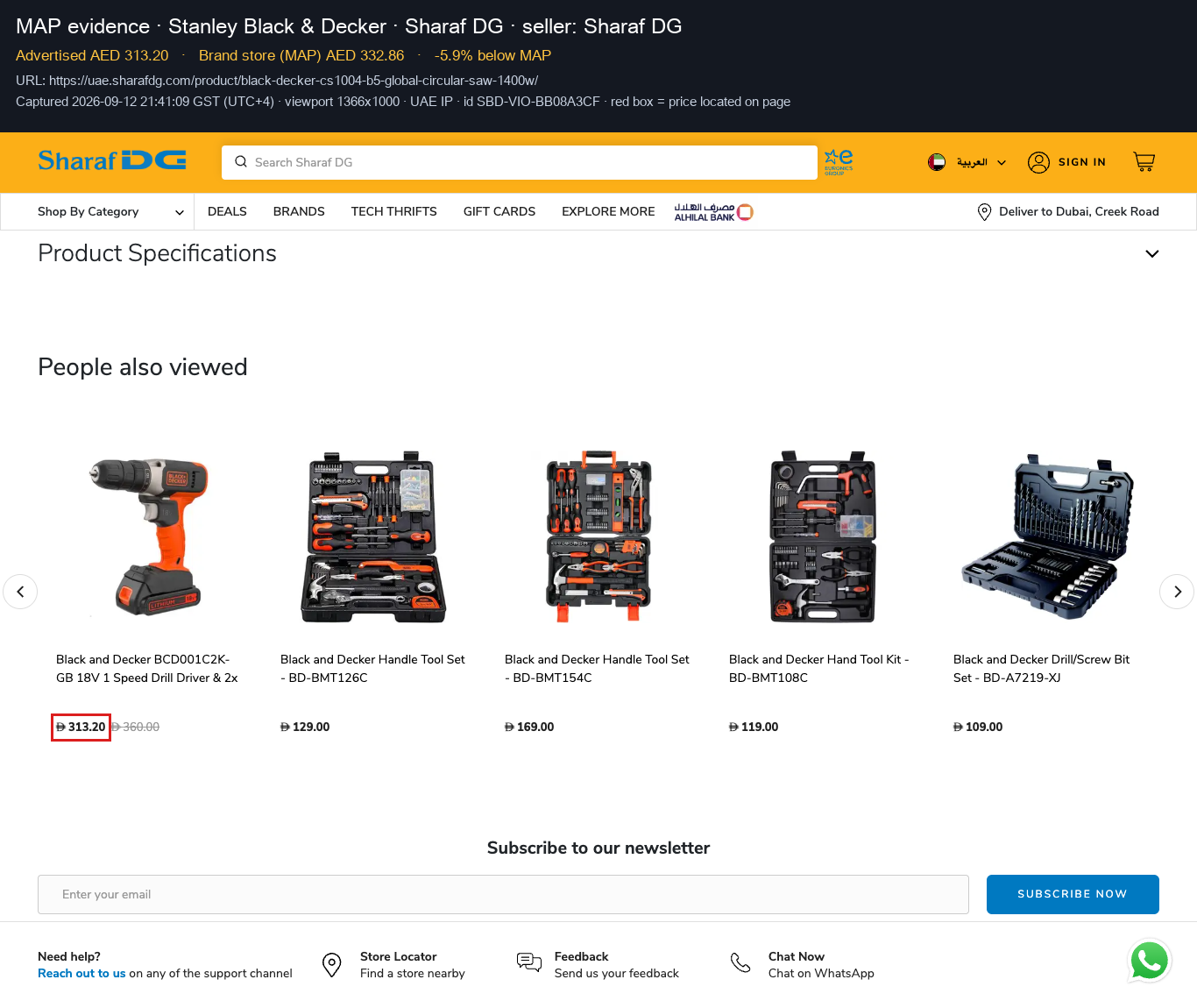Image resolution: width=1197 pixels, height=1008 pixels.
Task: Open the GIFT CARDS page
Action: (x=499, y=212)
